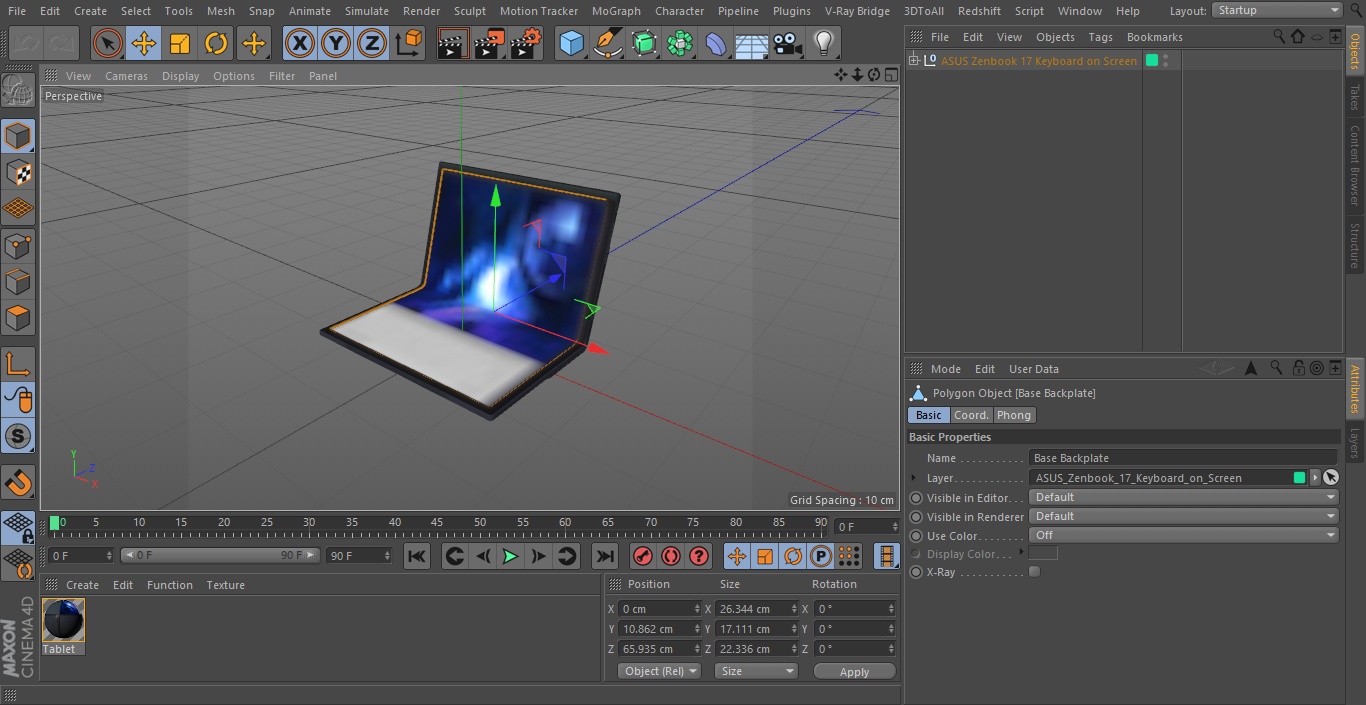
Task: Toggle X axis lock
Action: tap(300, 43)
